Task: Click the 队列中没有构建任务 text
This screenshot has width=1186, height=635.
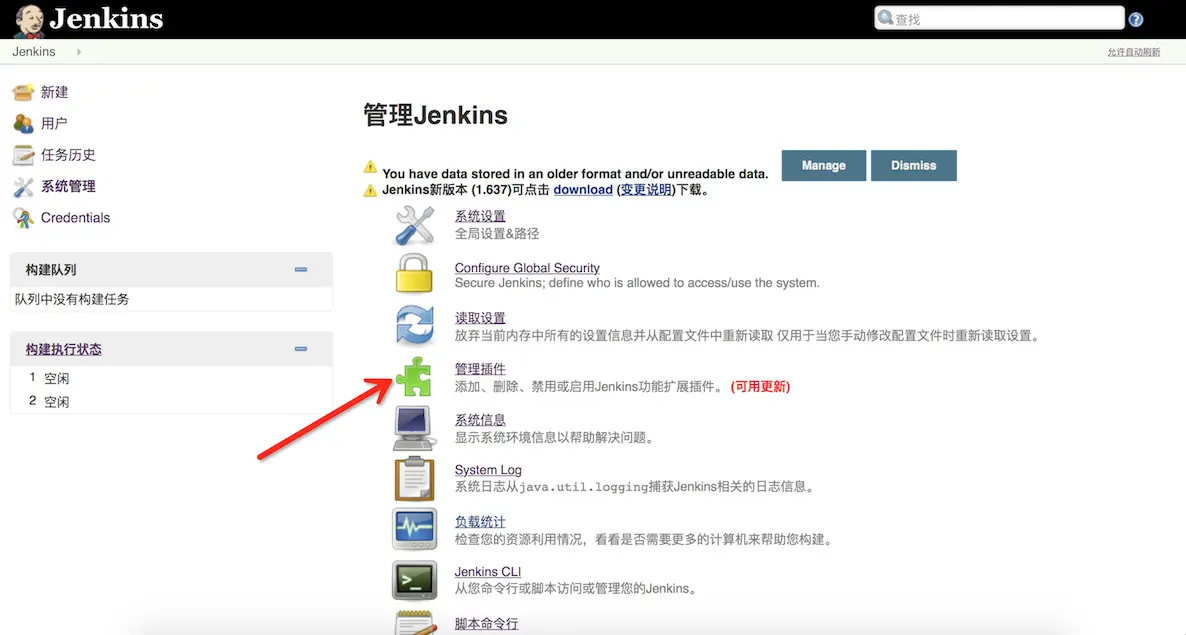Action: (72, 299)
